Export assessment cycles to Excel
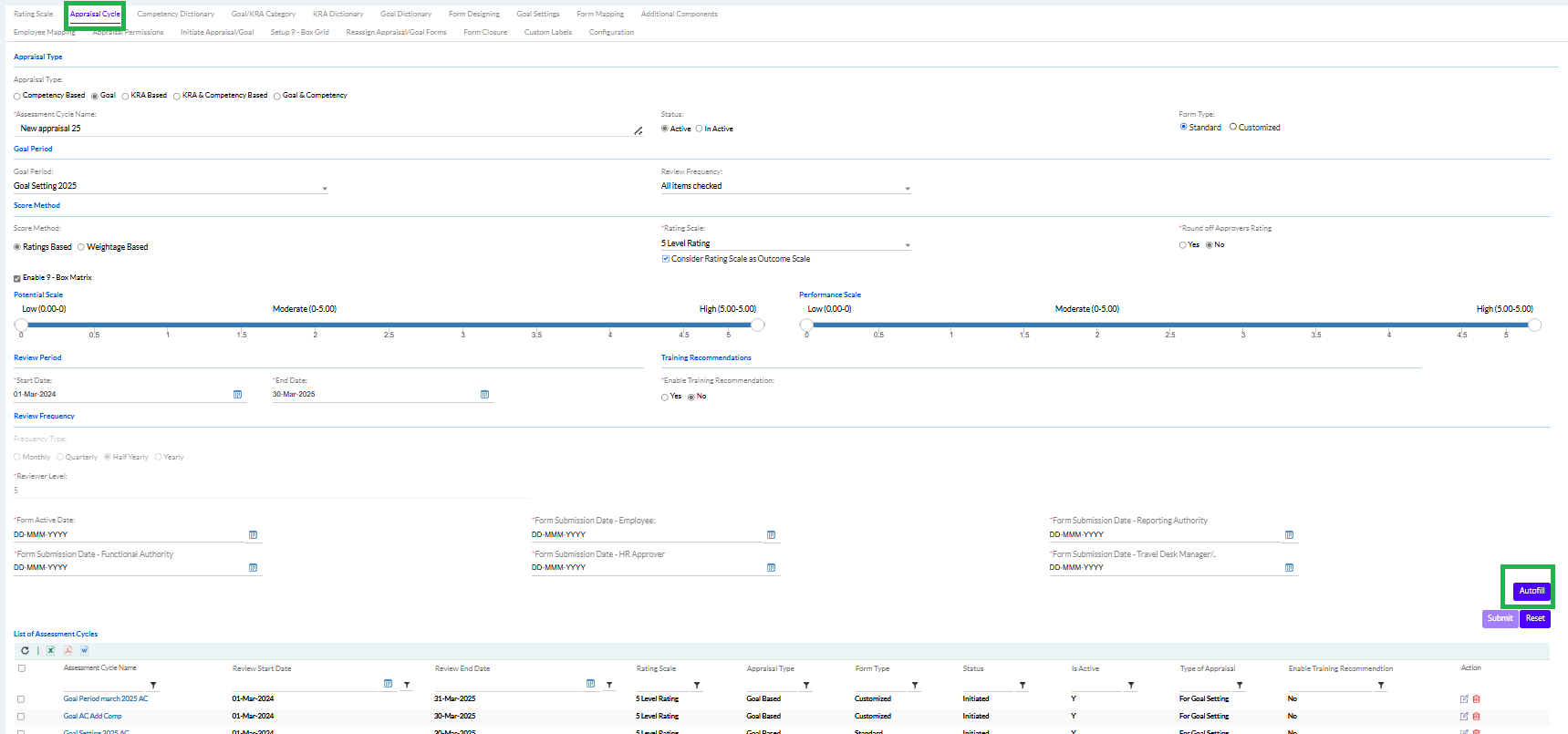The height and width of the screenshot is (734, 1568). tap(51, 650)
